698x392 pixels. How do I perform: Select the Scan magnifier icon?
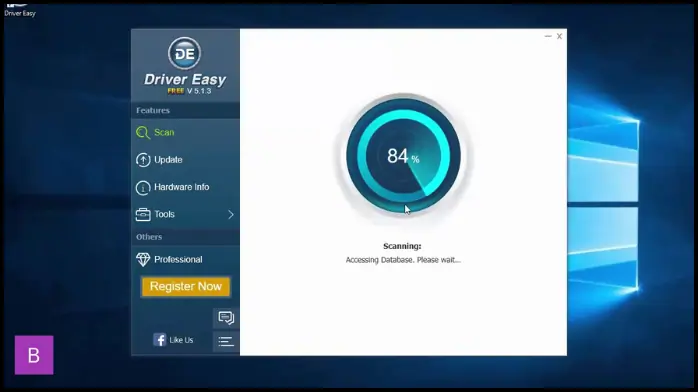[x=143, y=133]
